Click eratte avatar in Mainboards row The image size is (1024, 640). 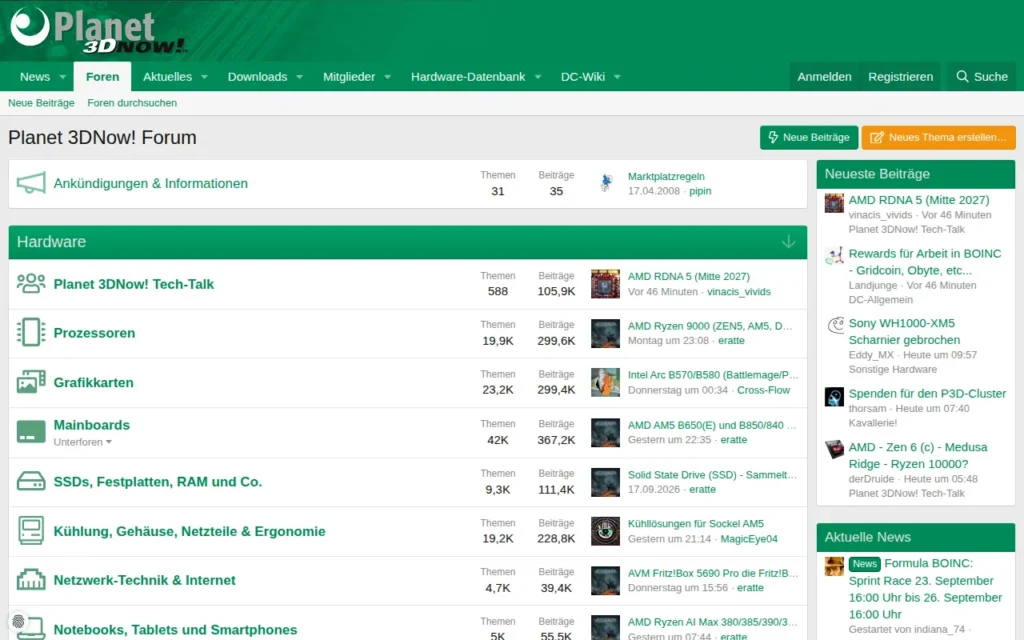[x=605, y=432]
